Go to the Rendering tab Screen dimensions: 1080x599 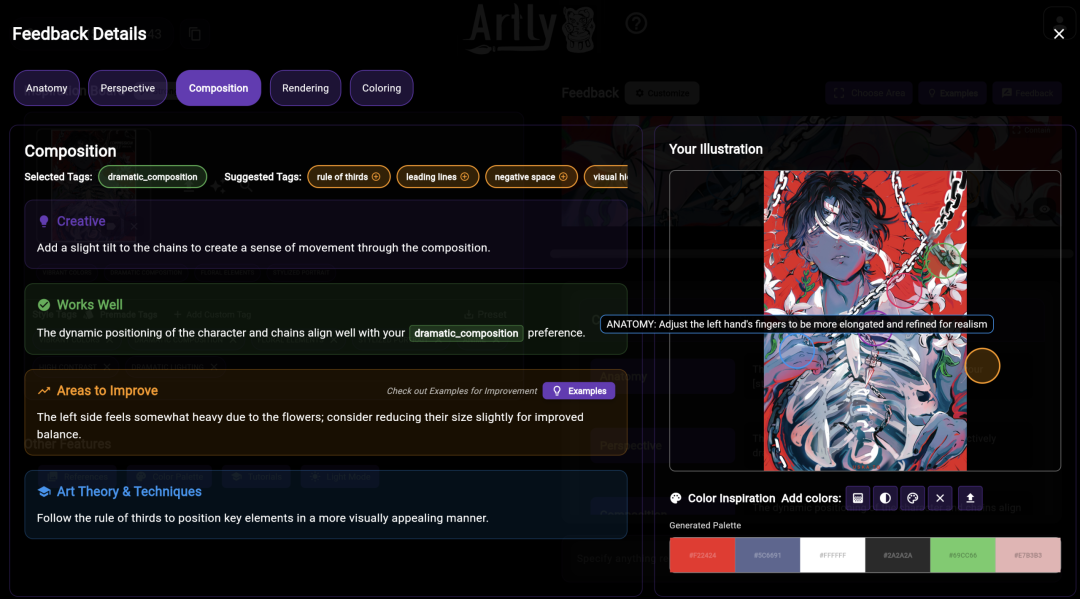coord(305,88)
